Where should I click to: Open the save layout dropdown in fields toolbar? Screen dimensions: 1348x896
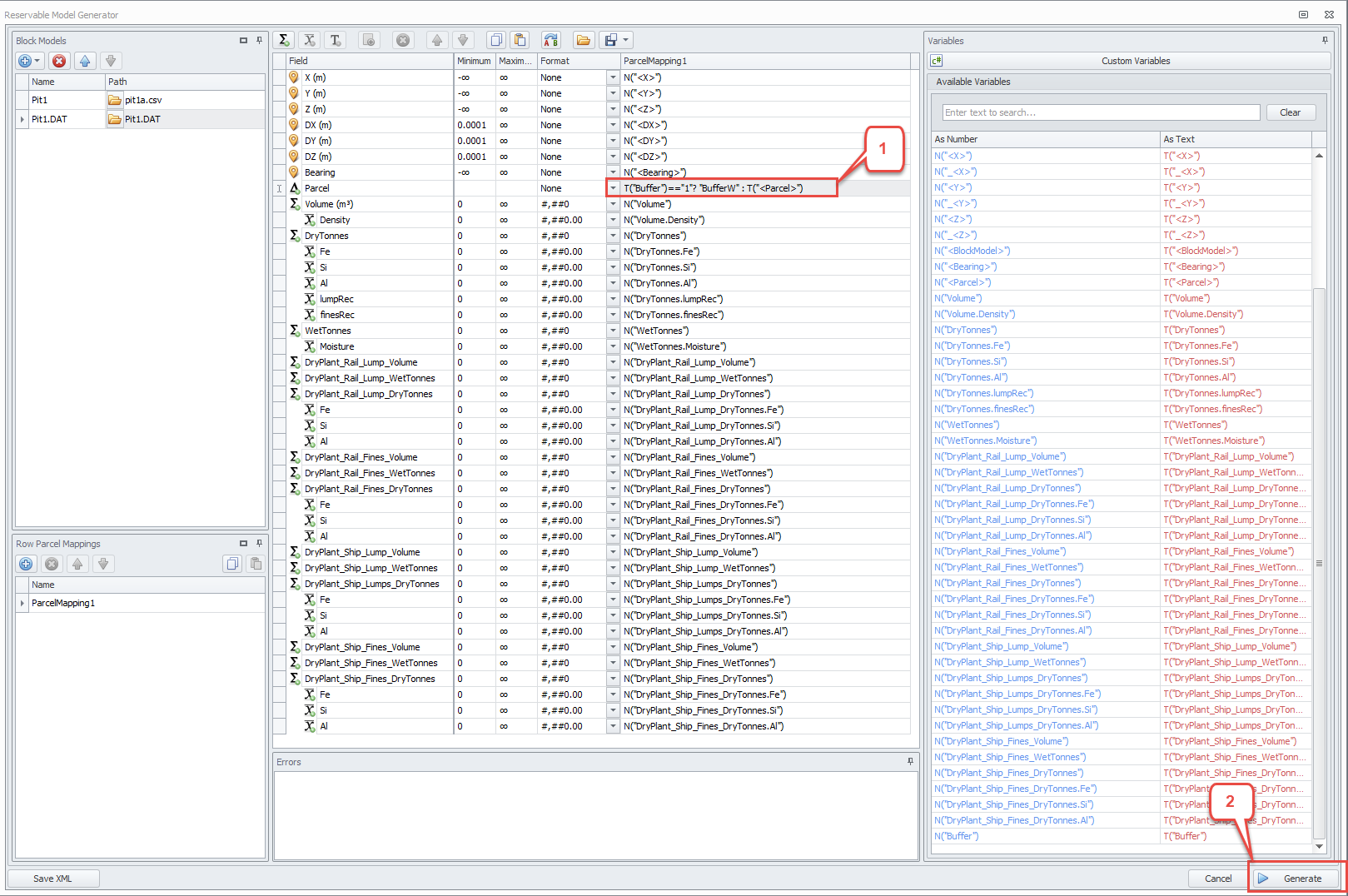(x=626, y=40)
